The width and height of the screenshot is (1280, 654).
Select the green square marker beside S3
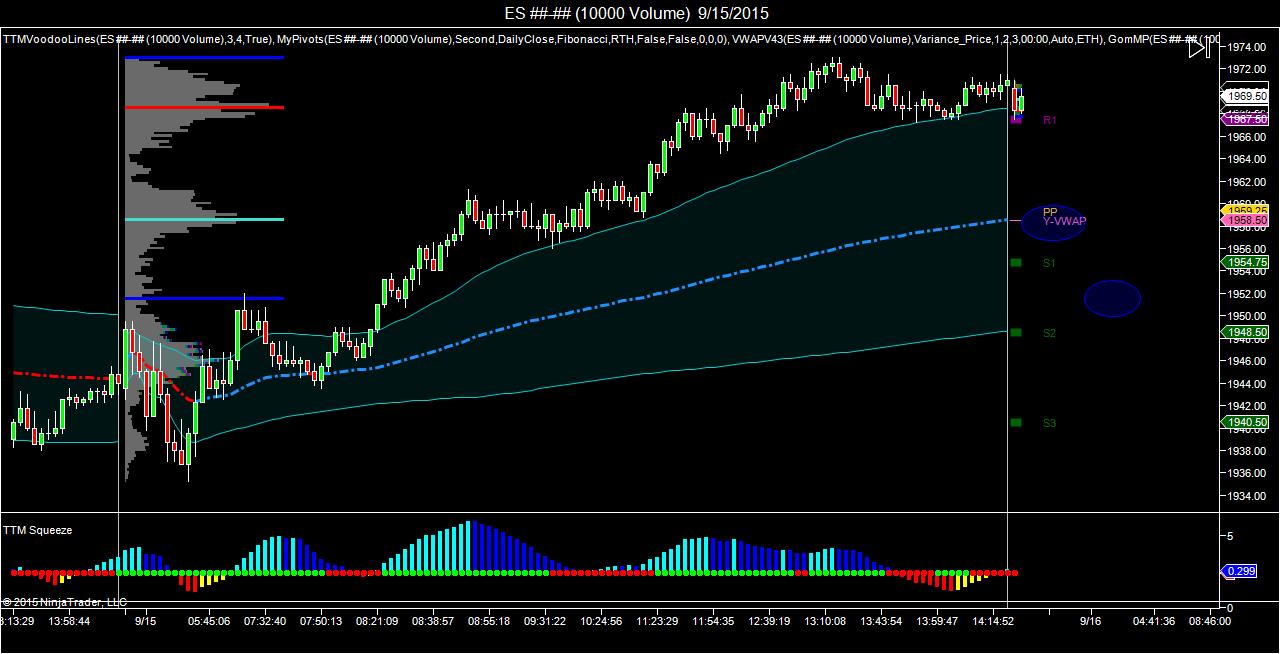pyautogui.click(x=1016, y=422)
